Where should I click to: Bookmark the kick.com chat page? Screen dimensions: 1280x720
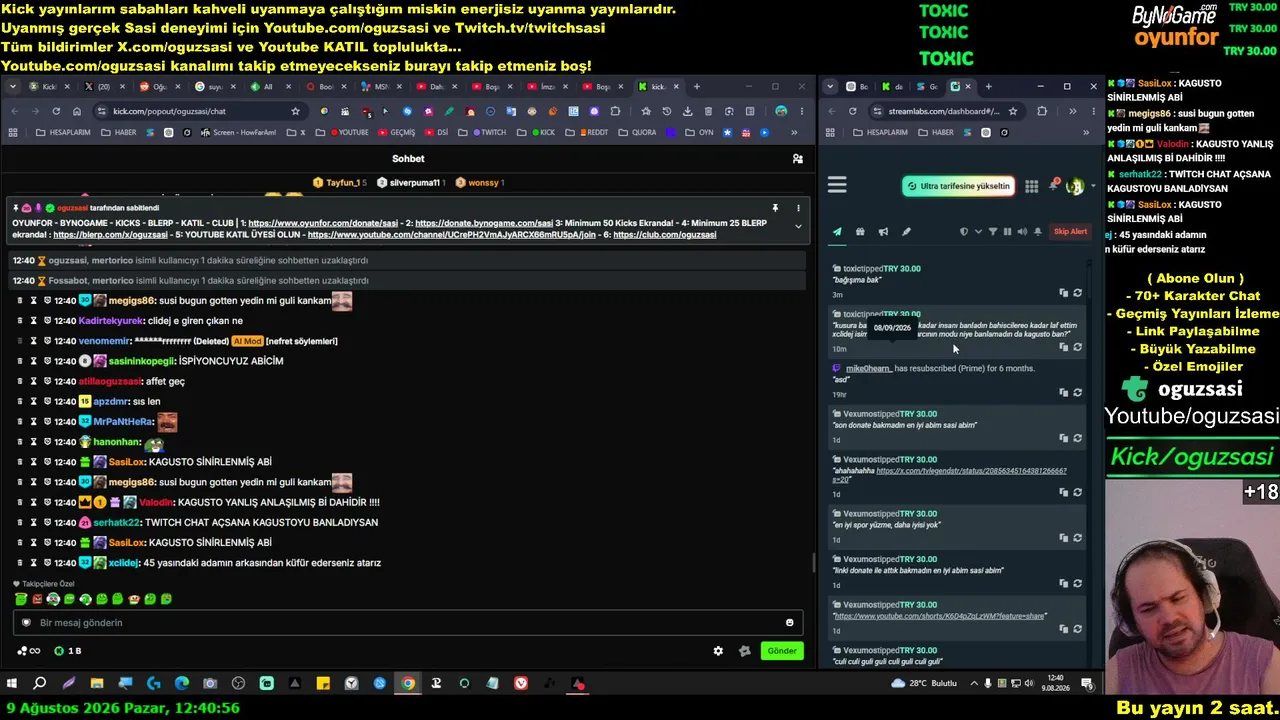point(295,111)
